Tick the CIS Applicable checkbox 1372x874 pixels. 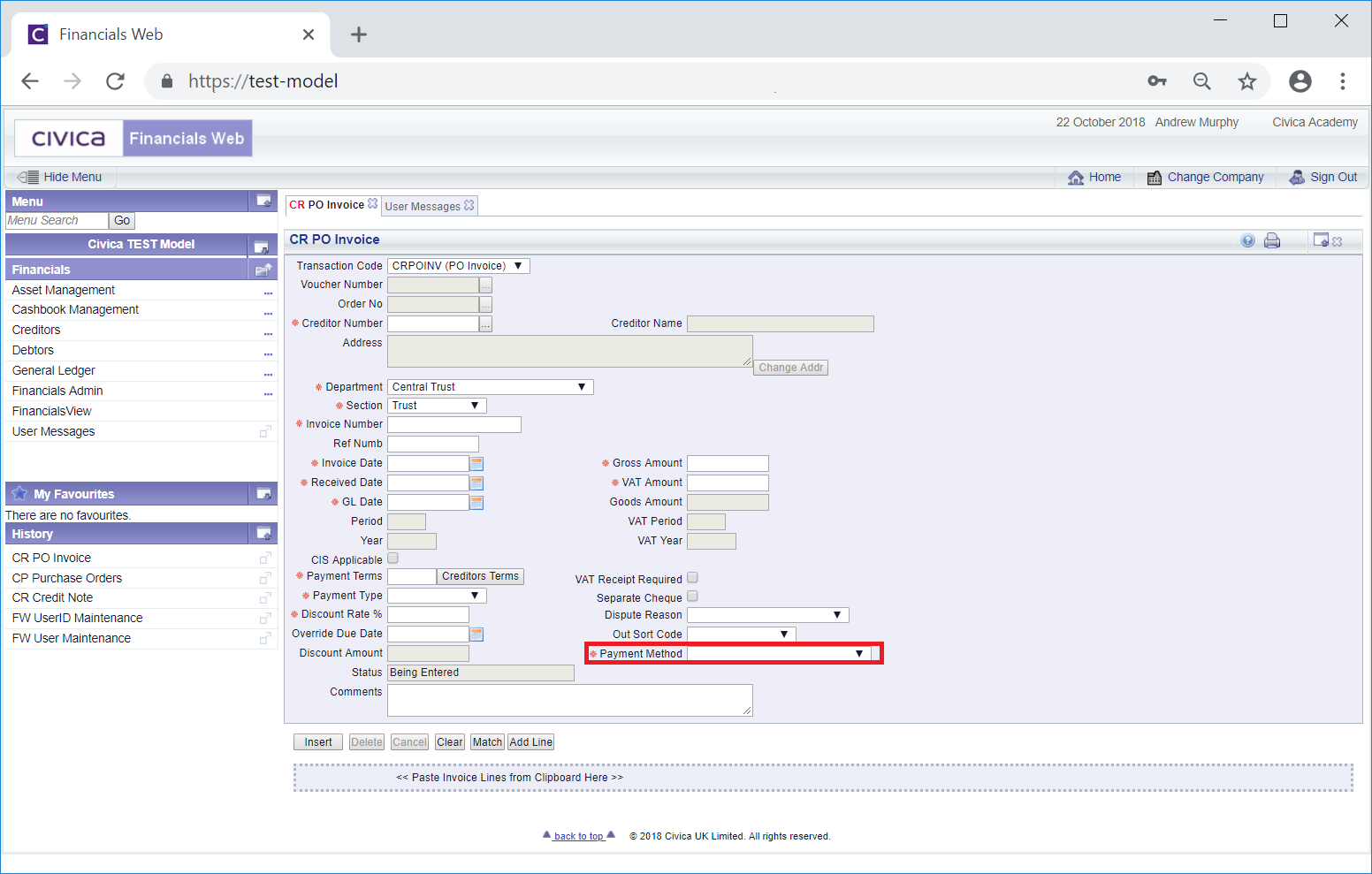pos(393,559)
